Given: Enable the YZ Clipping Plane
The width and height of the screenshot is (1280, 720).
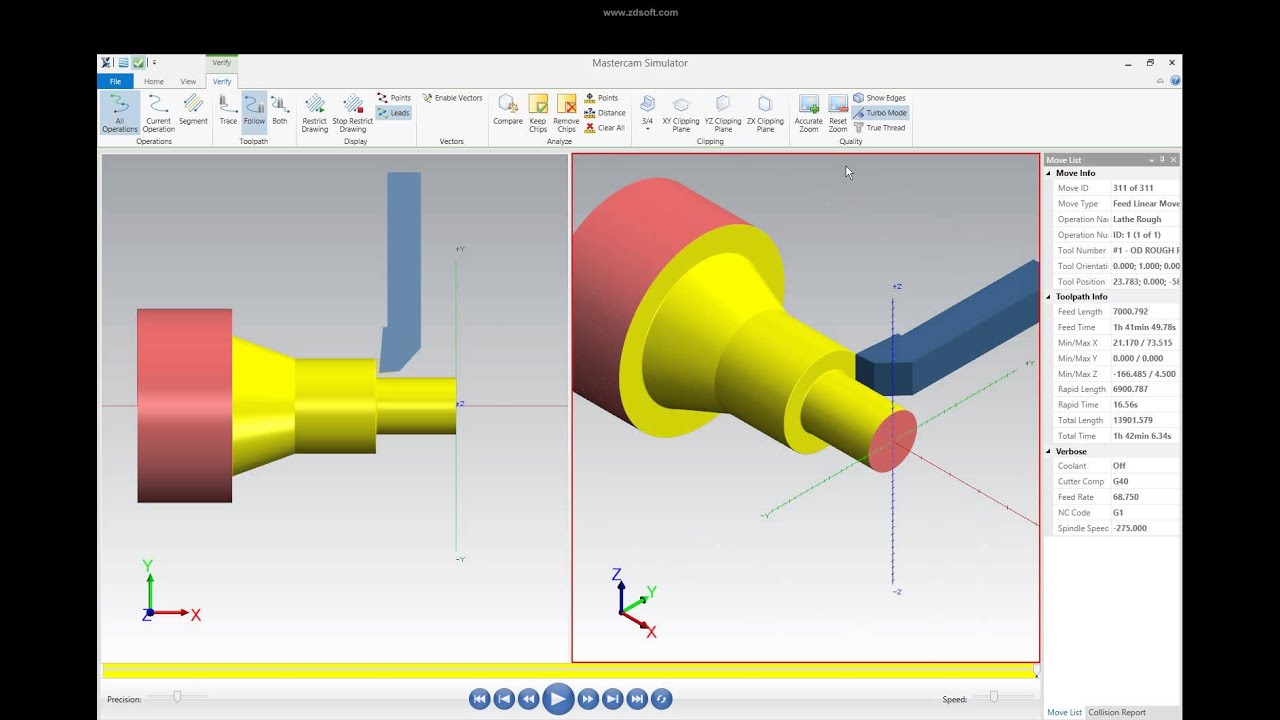Looking at the screenshot, I should [723, 113].
